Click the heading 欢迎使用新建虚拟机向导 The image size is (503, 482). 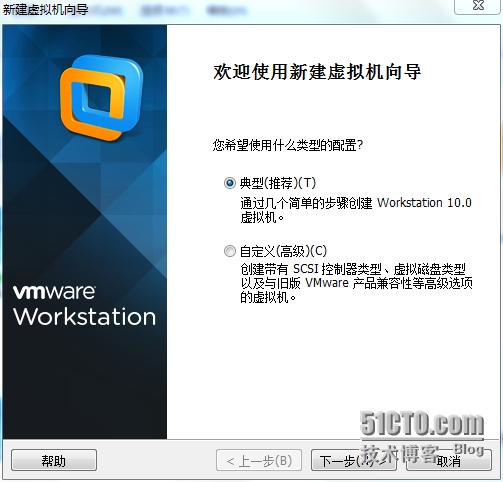(317, 72)
